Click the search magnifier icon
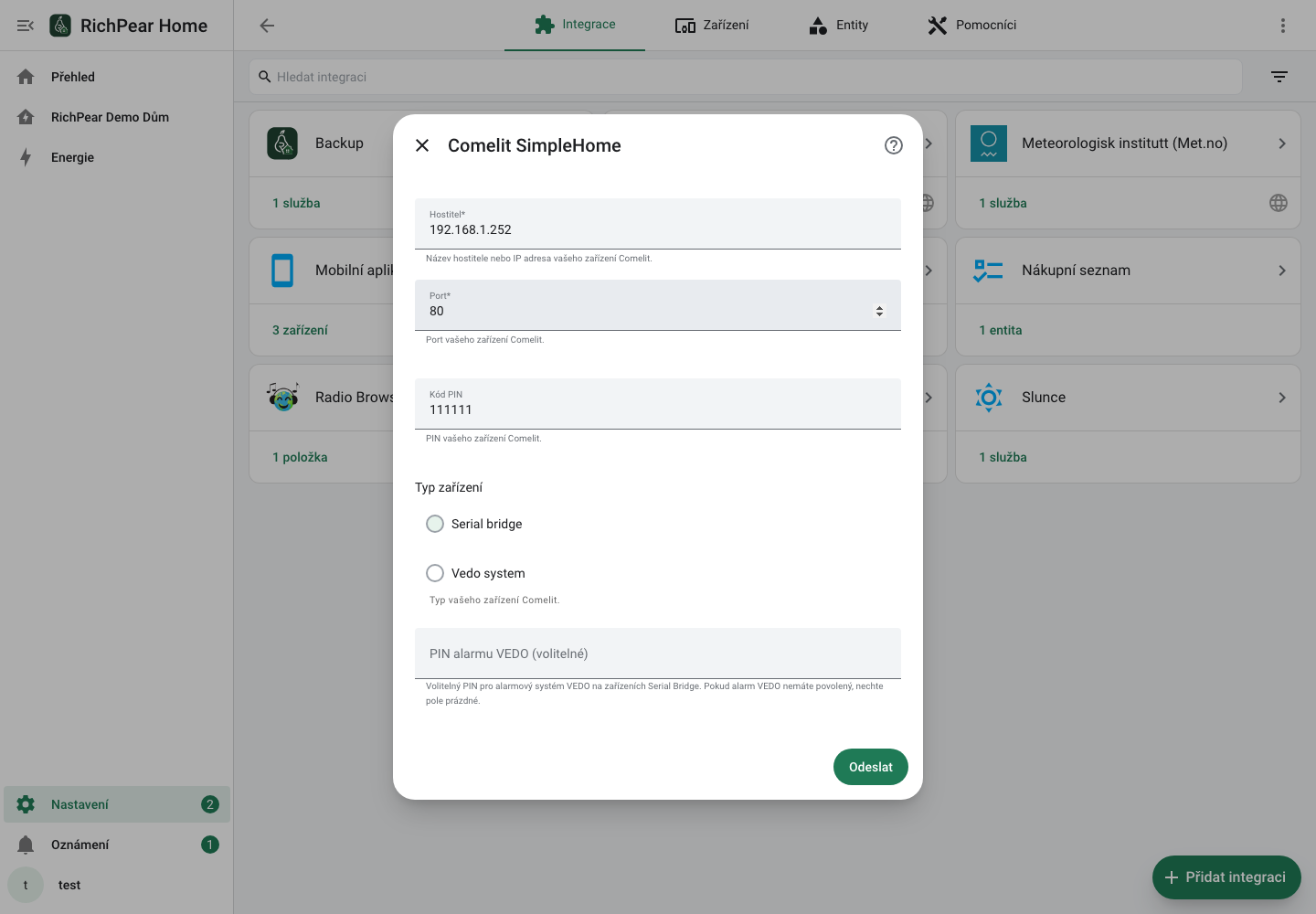1316x914 pixels. [x=265, y=77]
